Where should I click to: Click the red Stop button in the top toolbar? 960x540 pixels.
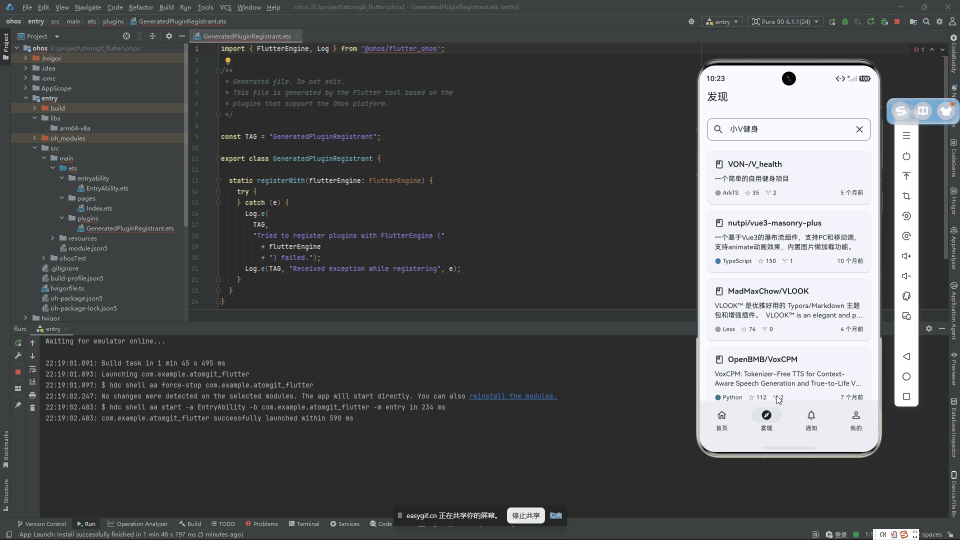pyautogui.click(x=897, y=21)
